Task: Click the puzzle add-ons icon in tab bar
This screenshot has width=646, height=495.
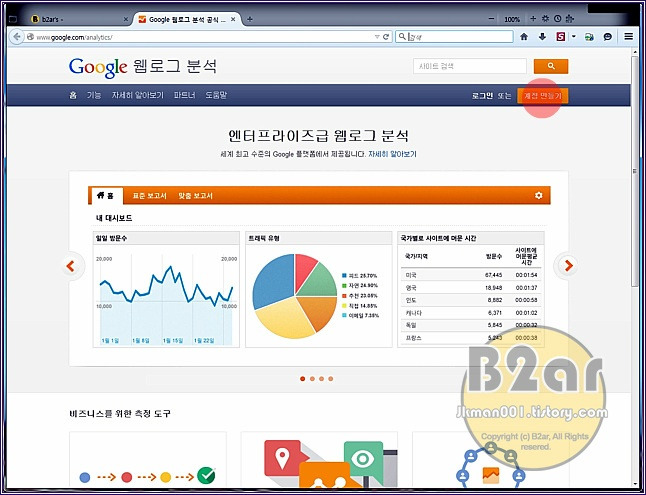Action: (570, 19)
